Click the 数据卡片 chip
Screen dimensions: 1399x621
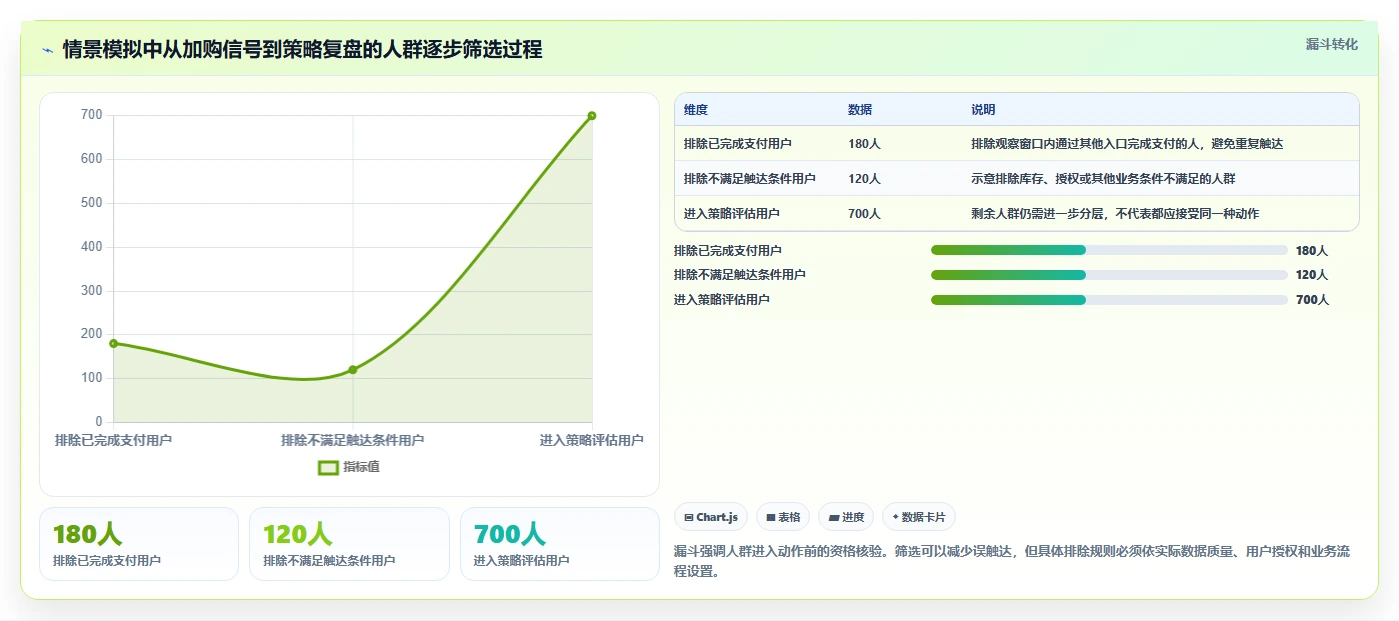coord(918,517)
